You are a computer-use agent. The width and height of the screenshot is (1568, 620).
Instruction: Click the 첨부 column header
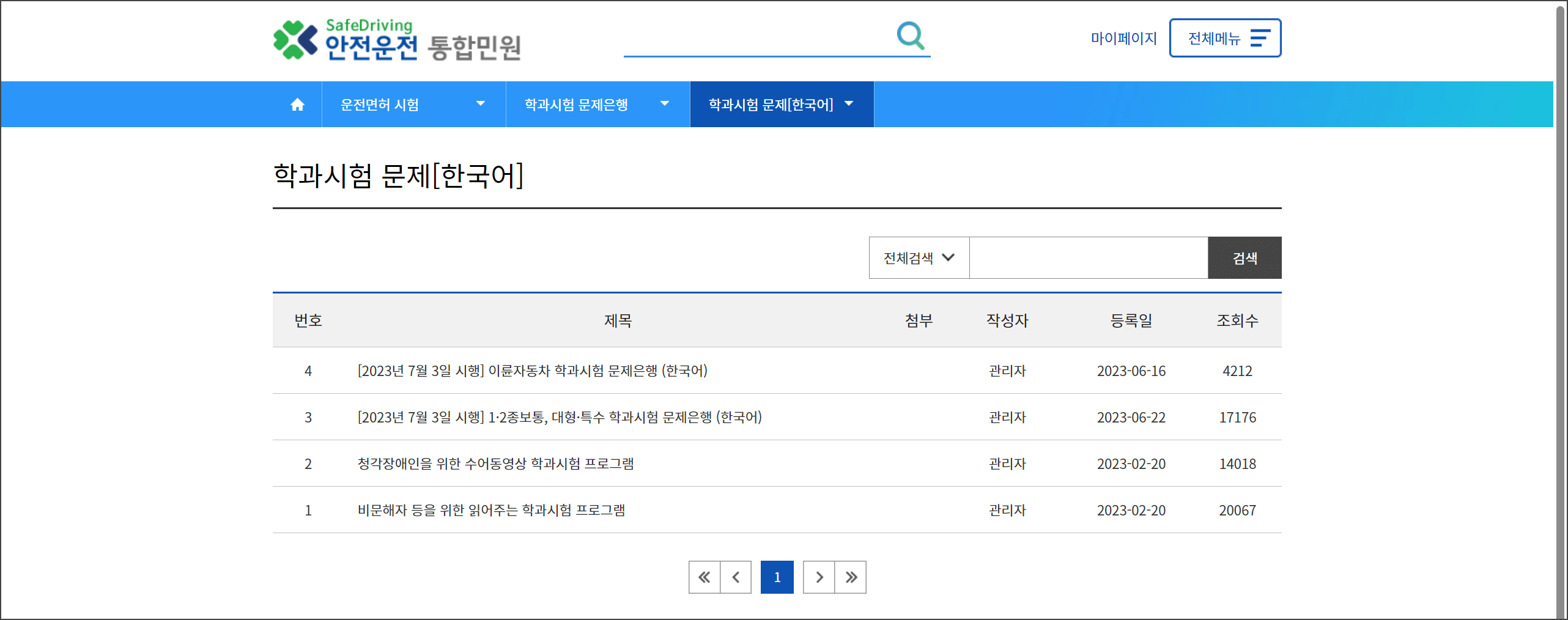[919, 320]
